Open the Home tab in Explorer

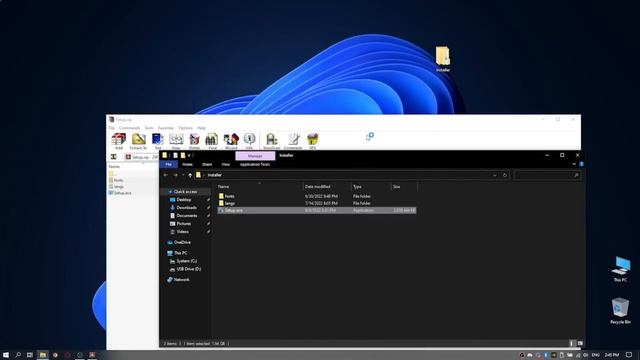coord(187,164)
